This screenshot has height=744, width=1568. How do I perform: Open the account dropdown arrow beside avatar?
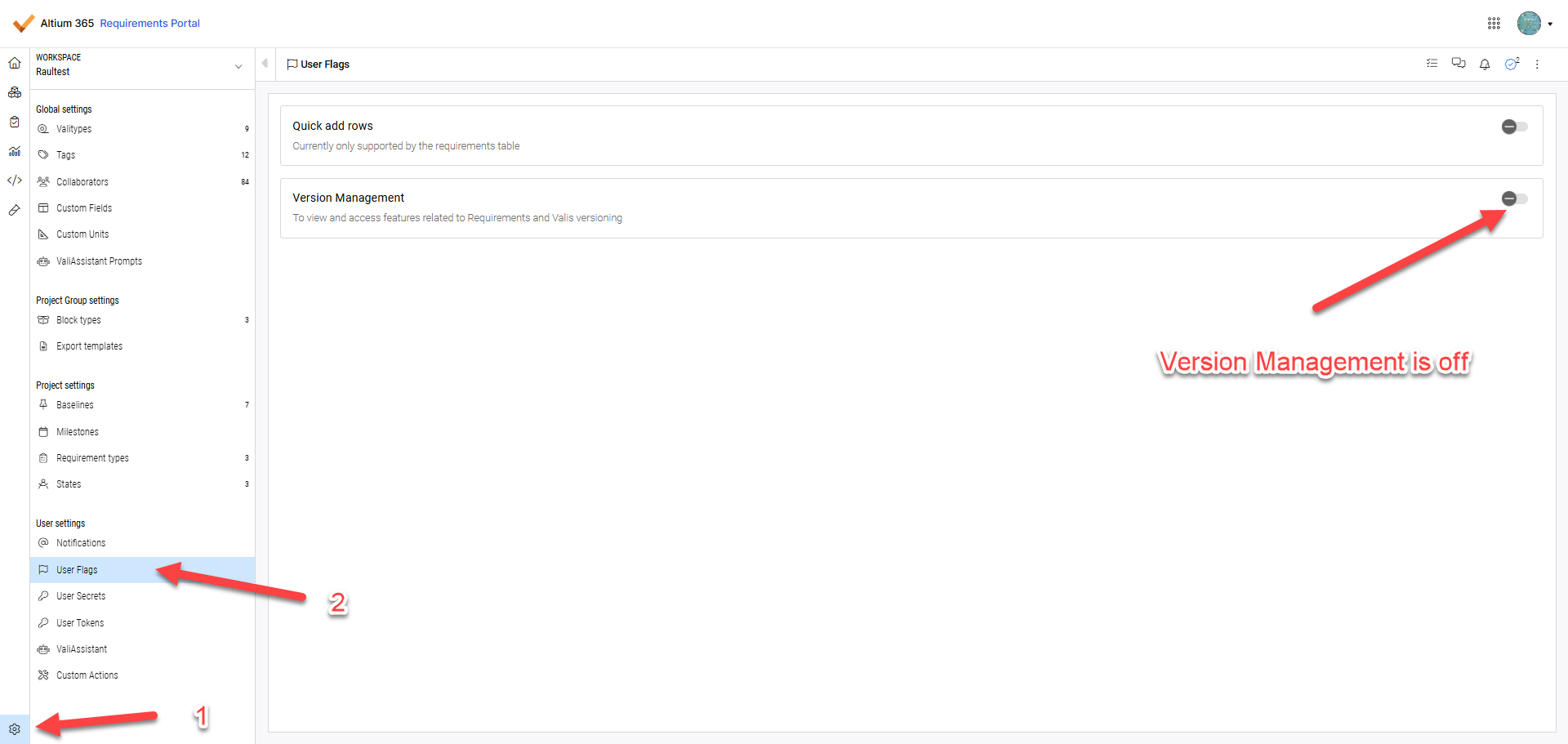[x=1550, y=24]
